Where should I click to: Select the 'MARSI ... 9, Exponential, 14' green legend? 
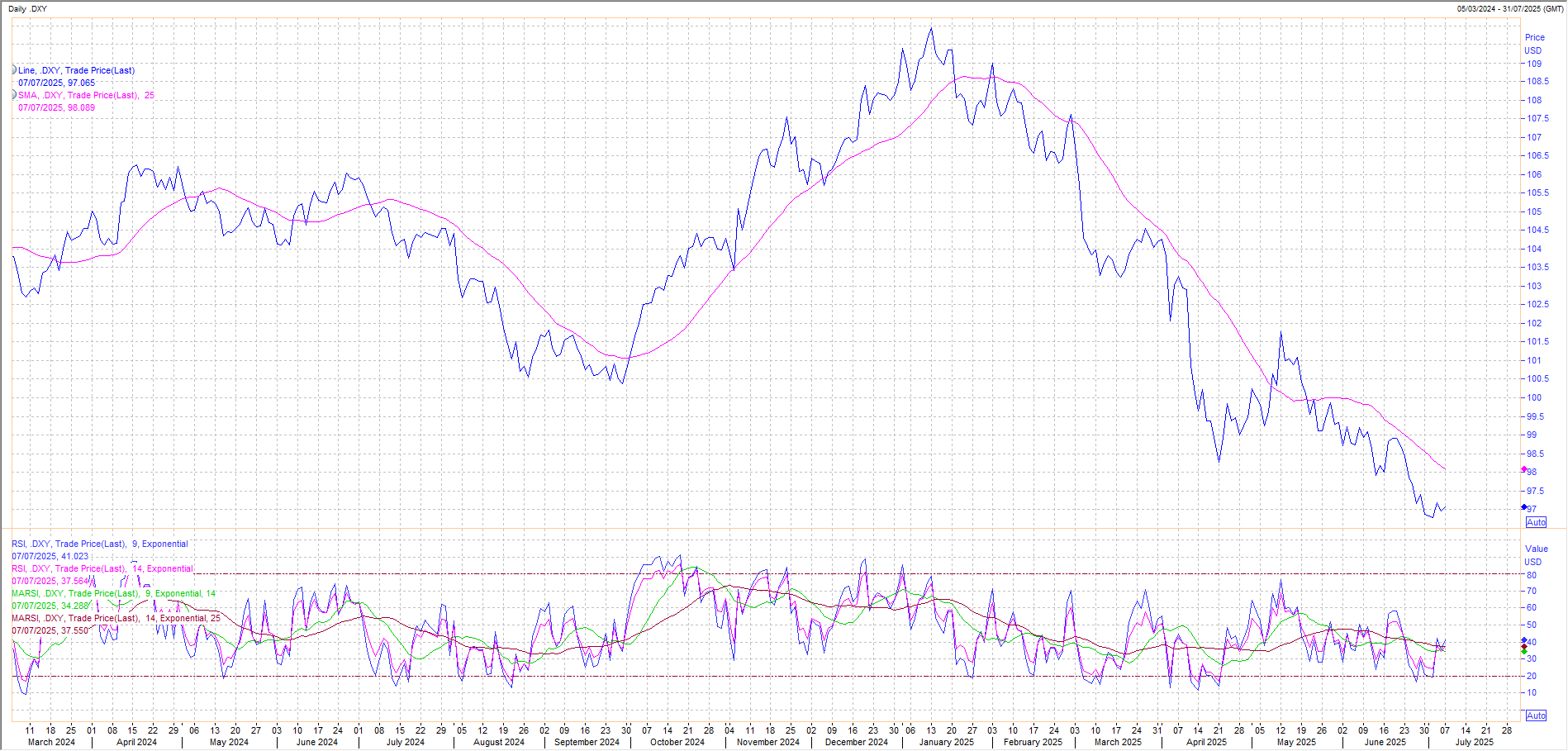click(113, 593)
